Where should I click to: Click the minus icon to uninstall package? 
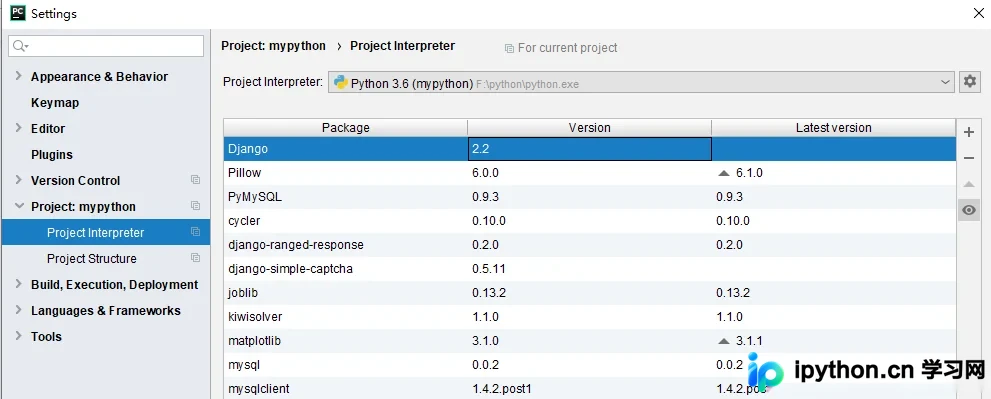(969, 158)
